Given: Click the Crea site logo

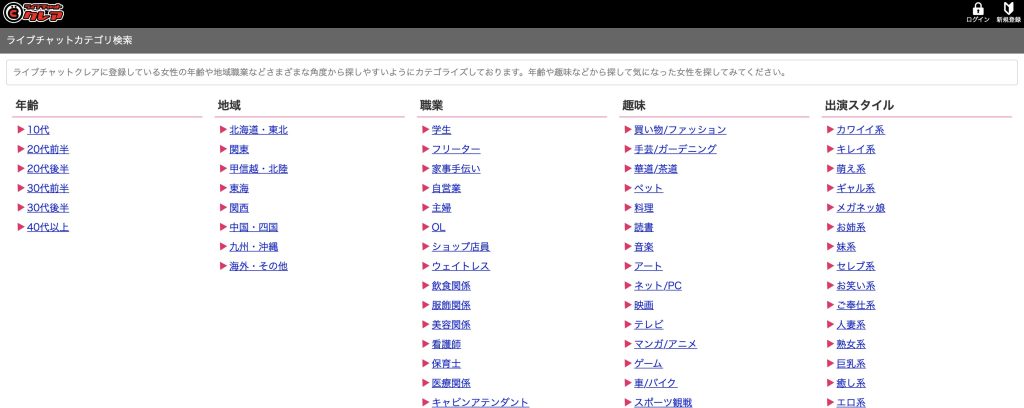Looking at the screenshot, I should 33,12.
